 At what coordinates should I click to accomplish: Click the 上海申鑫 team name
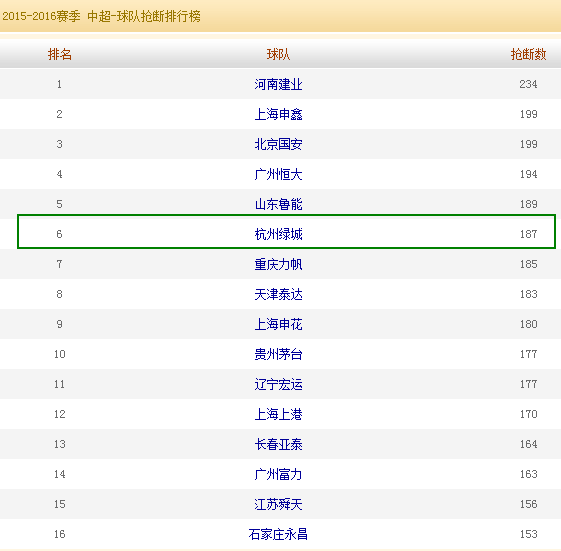click(x=278, y=114)
